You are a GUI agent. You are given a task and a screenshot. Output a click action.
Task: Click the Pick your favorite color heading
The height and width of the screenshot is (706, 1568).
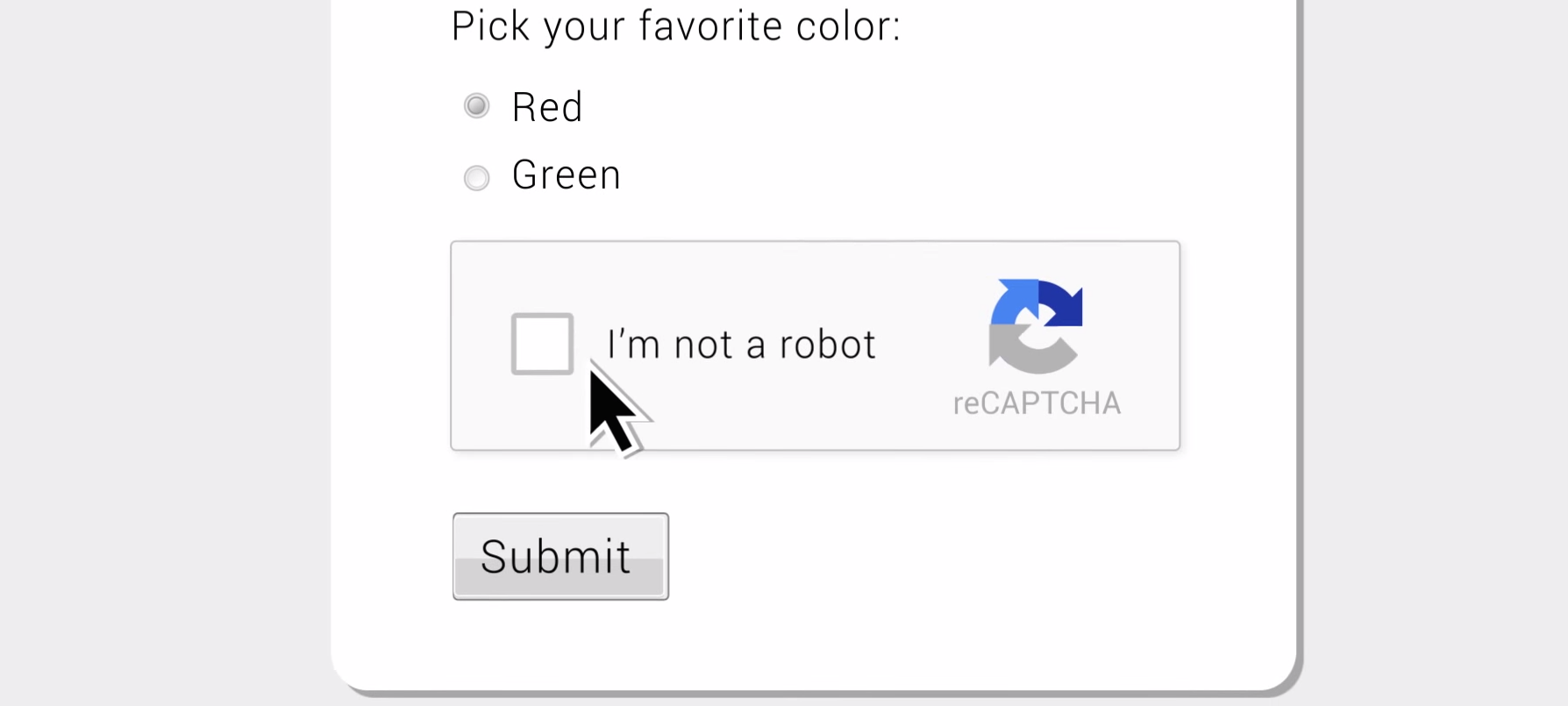point(676,26)
